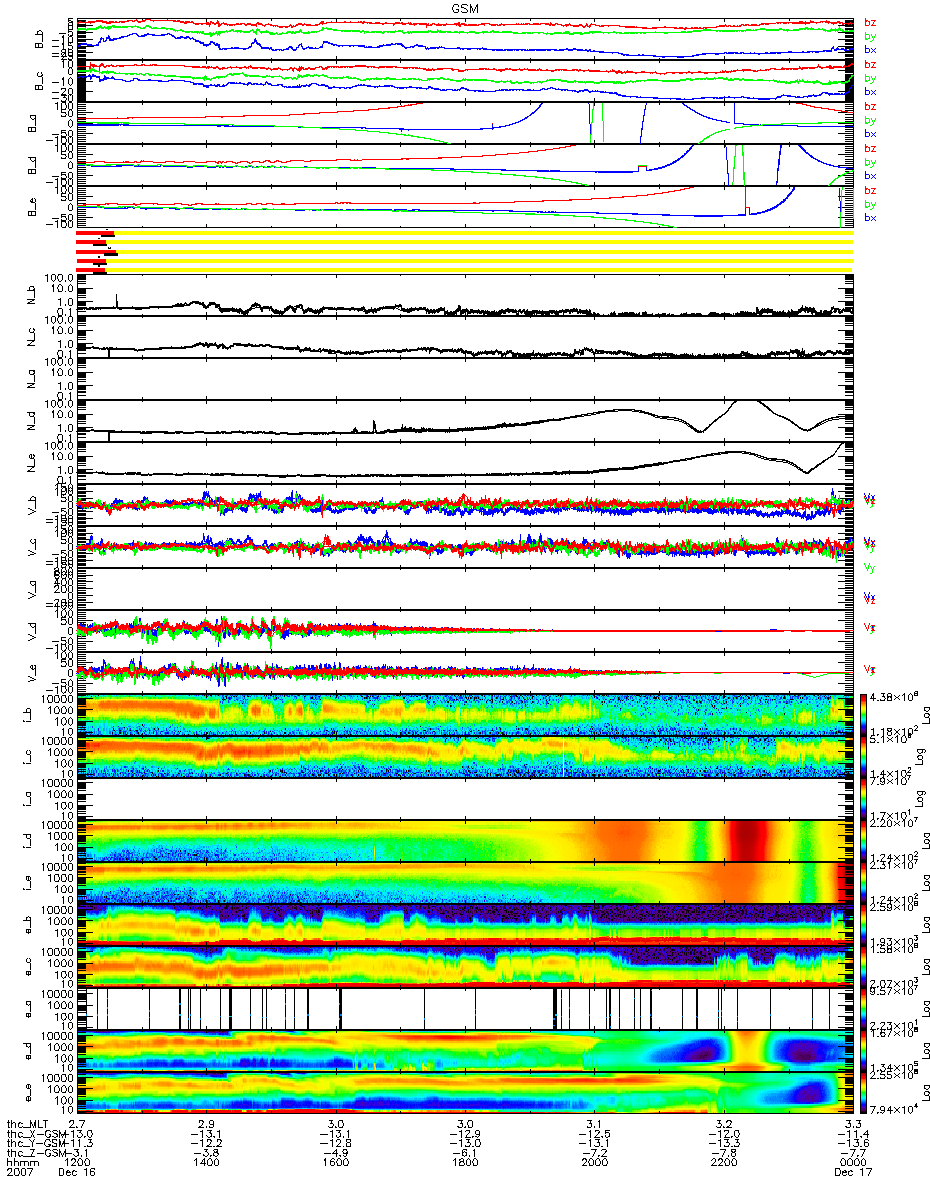930x1200 pixels.
Task: Click the X-GSM value -12.5
Action: 594,1133
